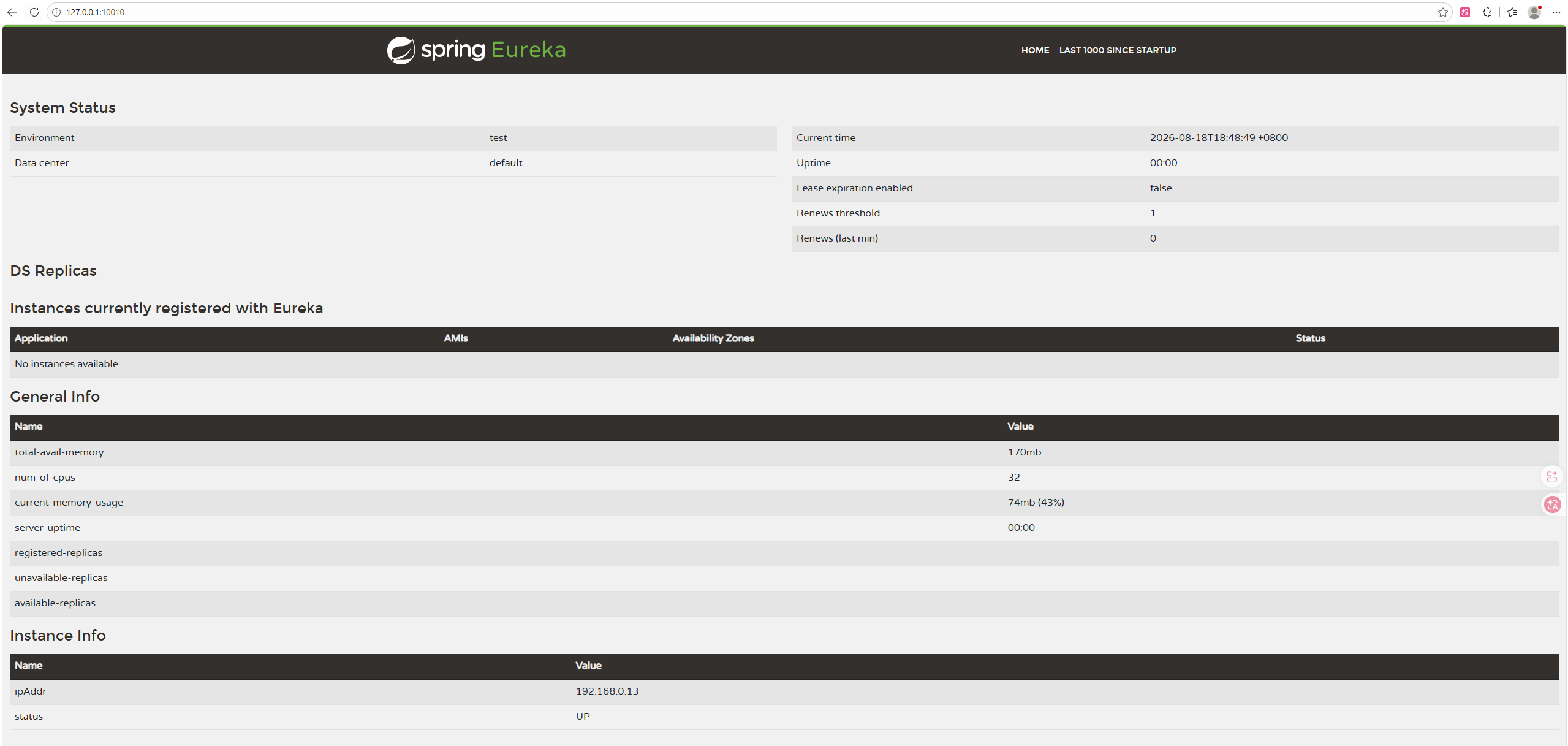This screenshot has width=1568, height=746.
Task: Click the Value header in Instance Info table
Action: 588,666
